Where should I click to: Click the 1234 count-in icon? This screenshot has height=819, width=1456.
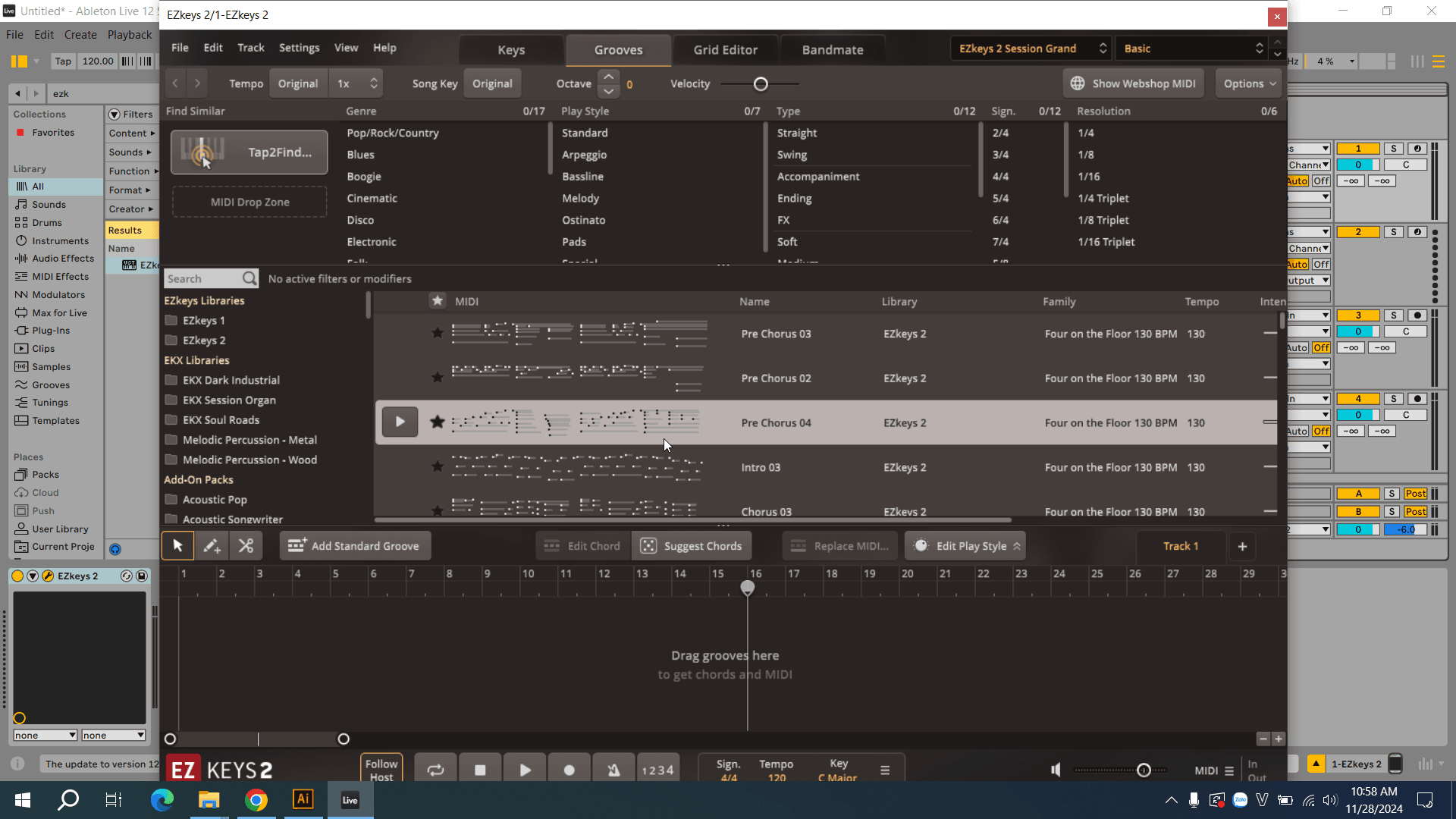tap(657, 768)
